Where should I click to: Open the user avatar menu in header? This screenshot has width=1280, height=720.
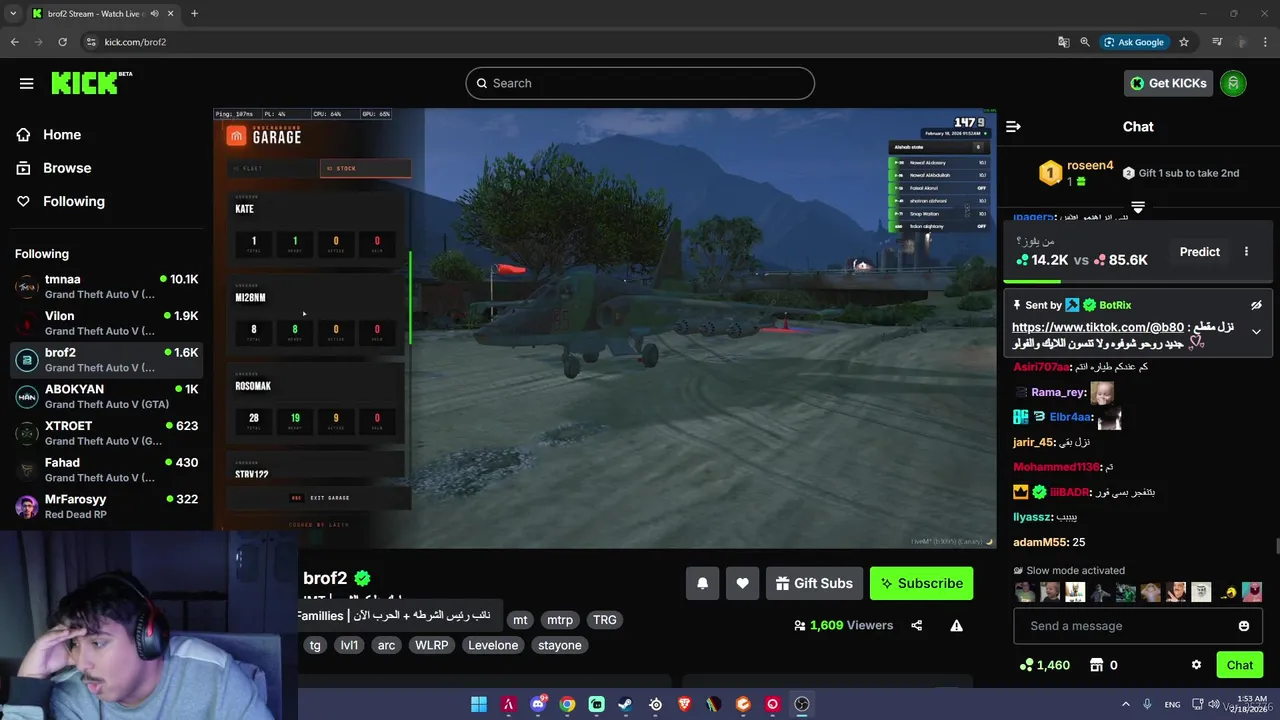[1233, 83]
